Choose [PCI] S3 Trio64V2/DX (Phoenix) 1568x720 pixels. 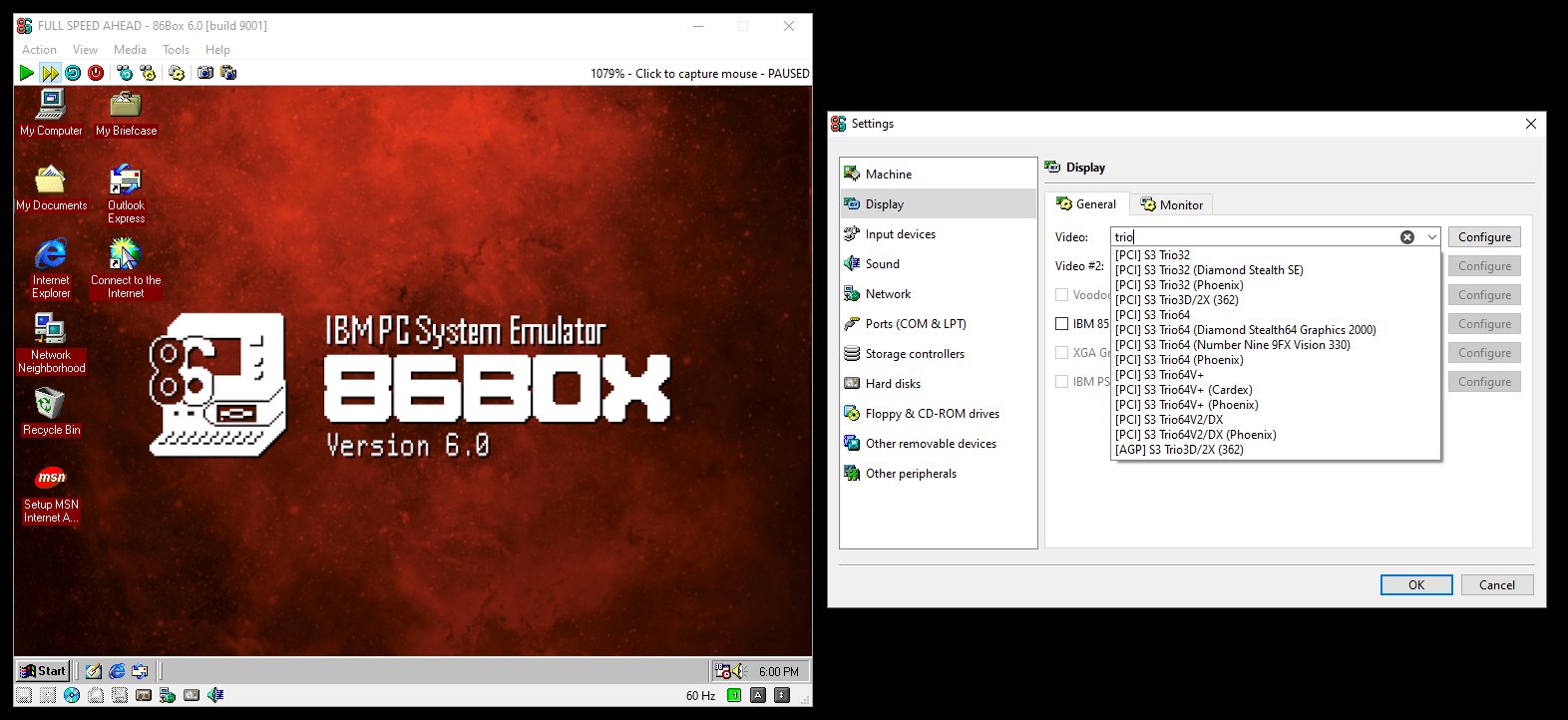tap(1276, 435)
